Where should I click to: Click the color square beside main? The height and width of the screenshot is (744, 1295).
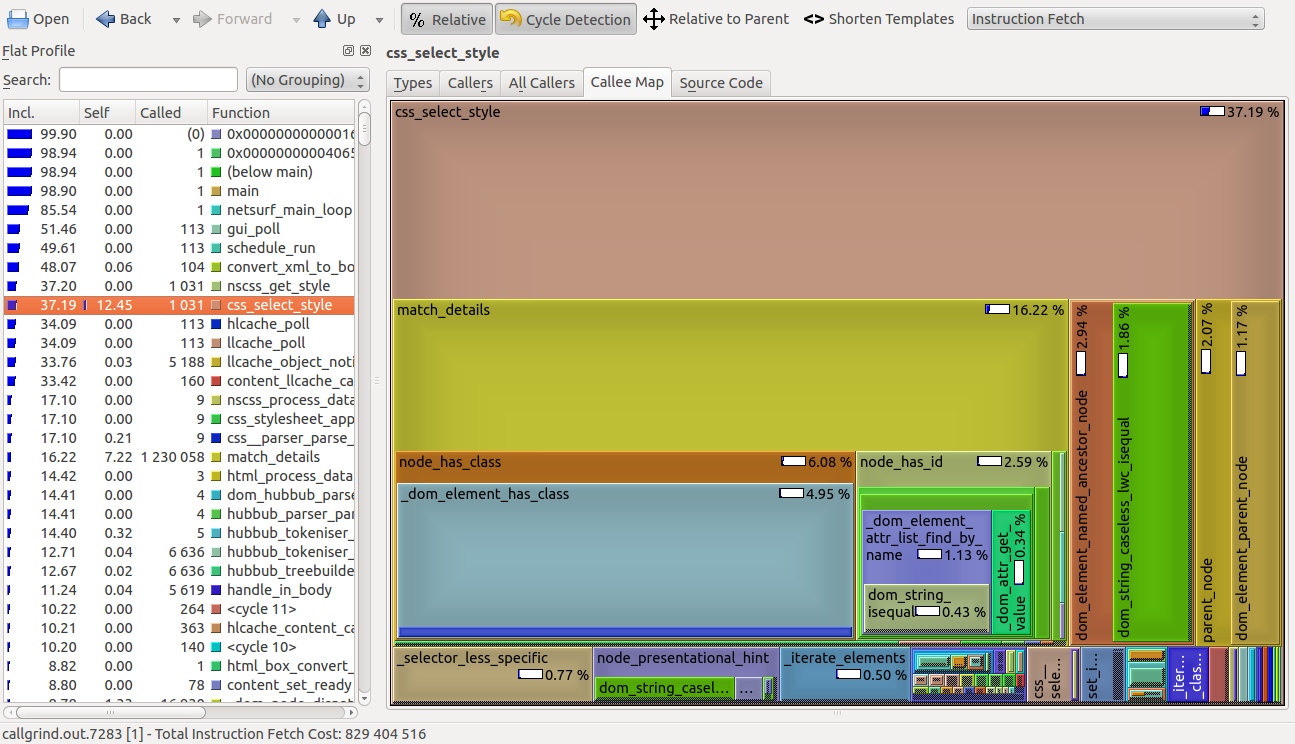216,191
